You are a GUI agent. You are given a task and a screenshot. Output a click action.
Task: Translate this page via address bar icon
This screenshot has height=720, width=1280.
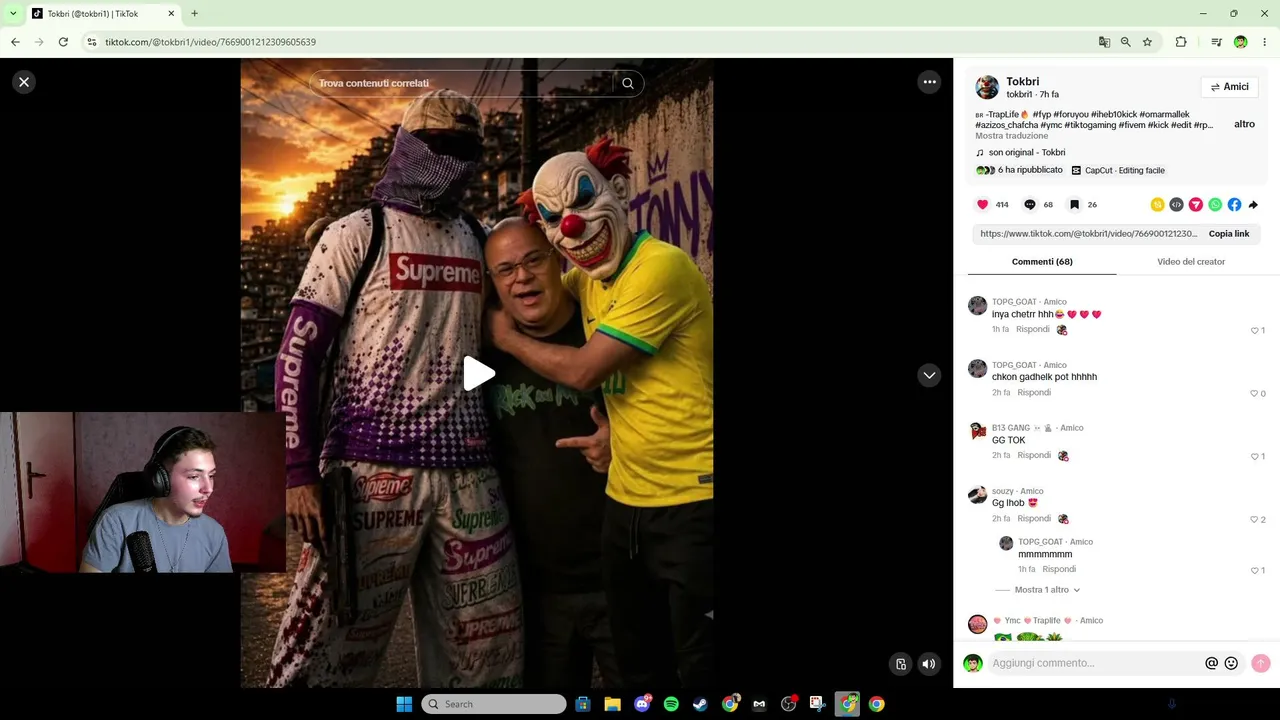[x=1104, y=42]
